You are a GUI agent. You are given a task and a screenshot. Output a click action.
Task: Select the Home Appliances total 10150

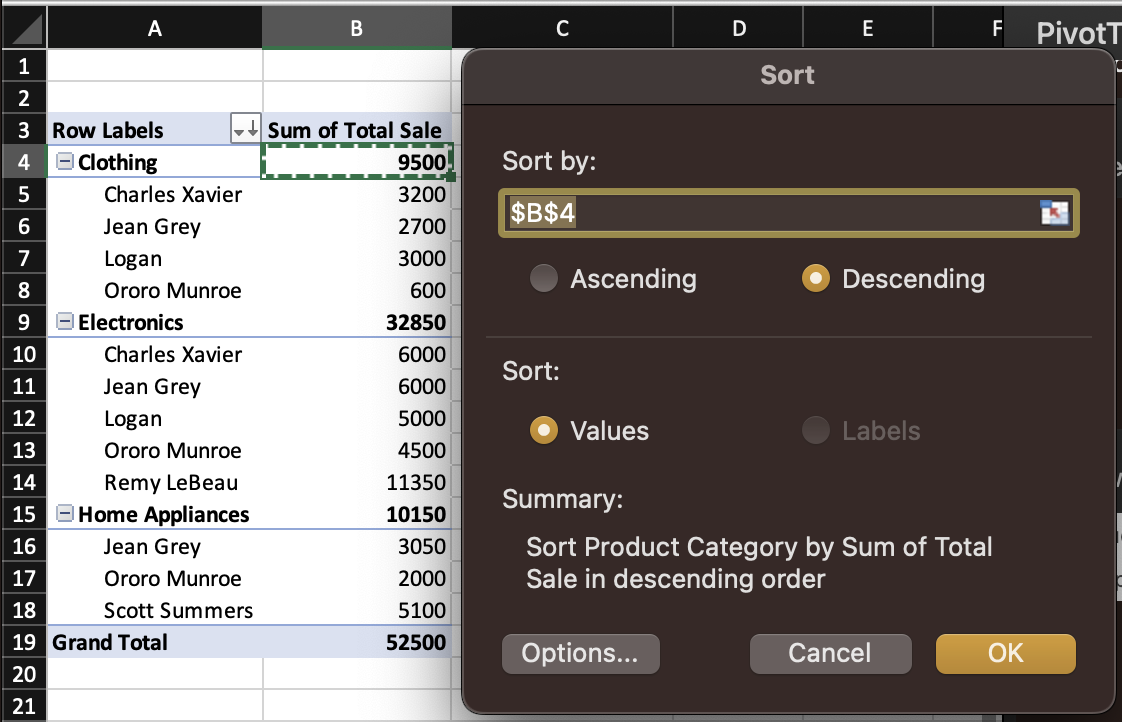[x=356, y=514]
